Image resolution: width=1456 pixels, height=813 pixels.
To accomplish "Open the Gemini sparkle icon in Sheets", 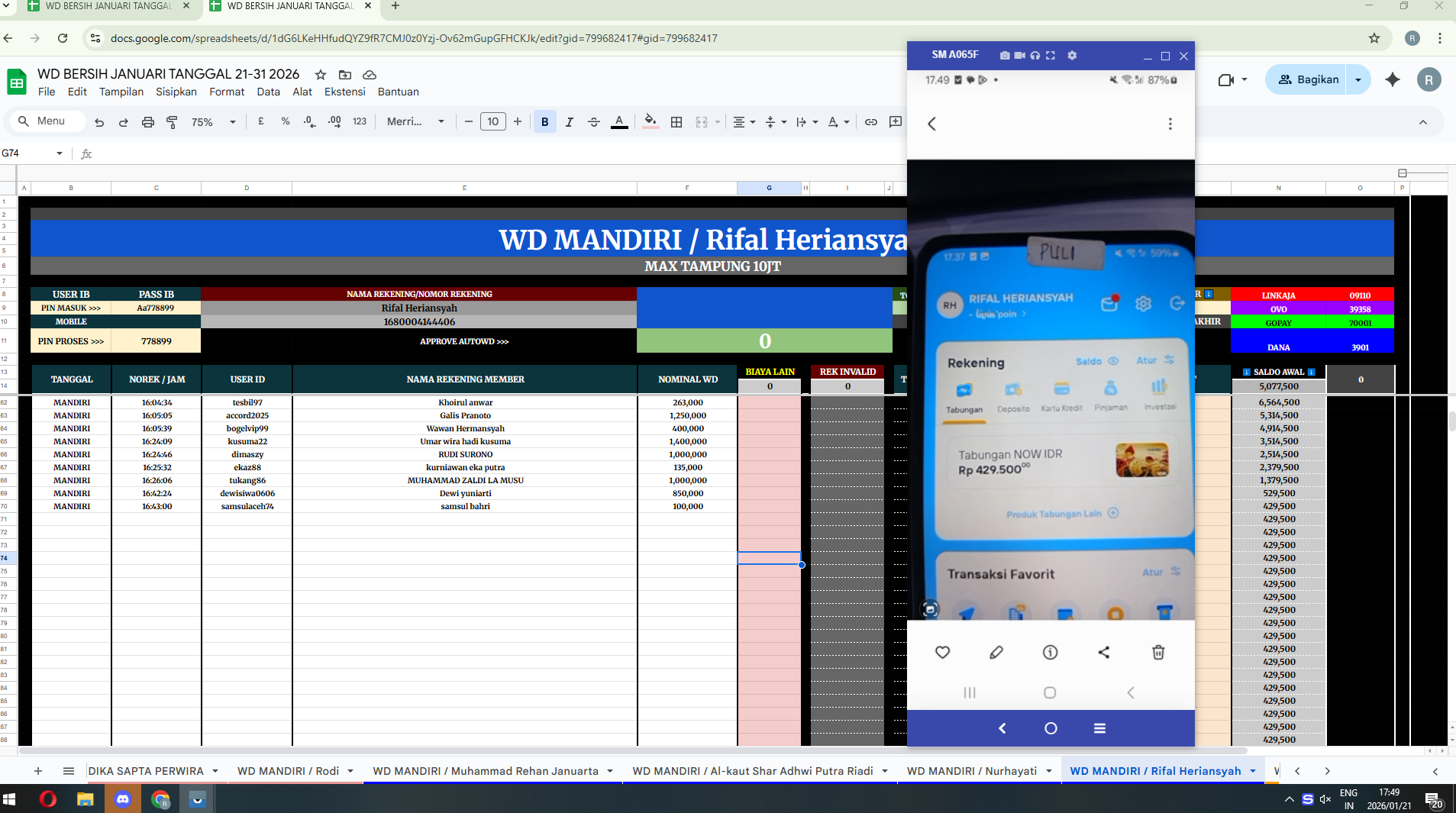I will pos(1393,79).
